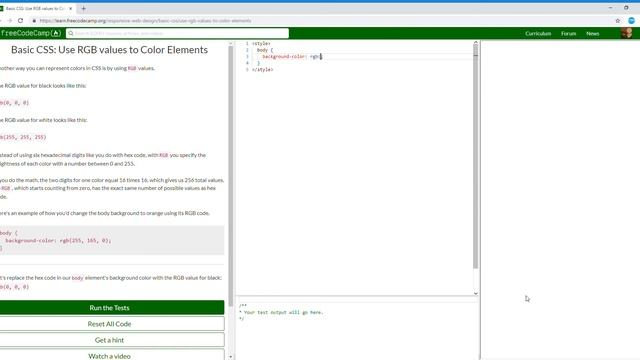This screenshot has height=360, width=640.
Task: Open the user profile avatar
Action: coord(627,33)
